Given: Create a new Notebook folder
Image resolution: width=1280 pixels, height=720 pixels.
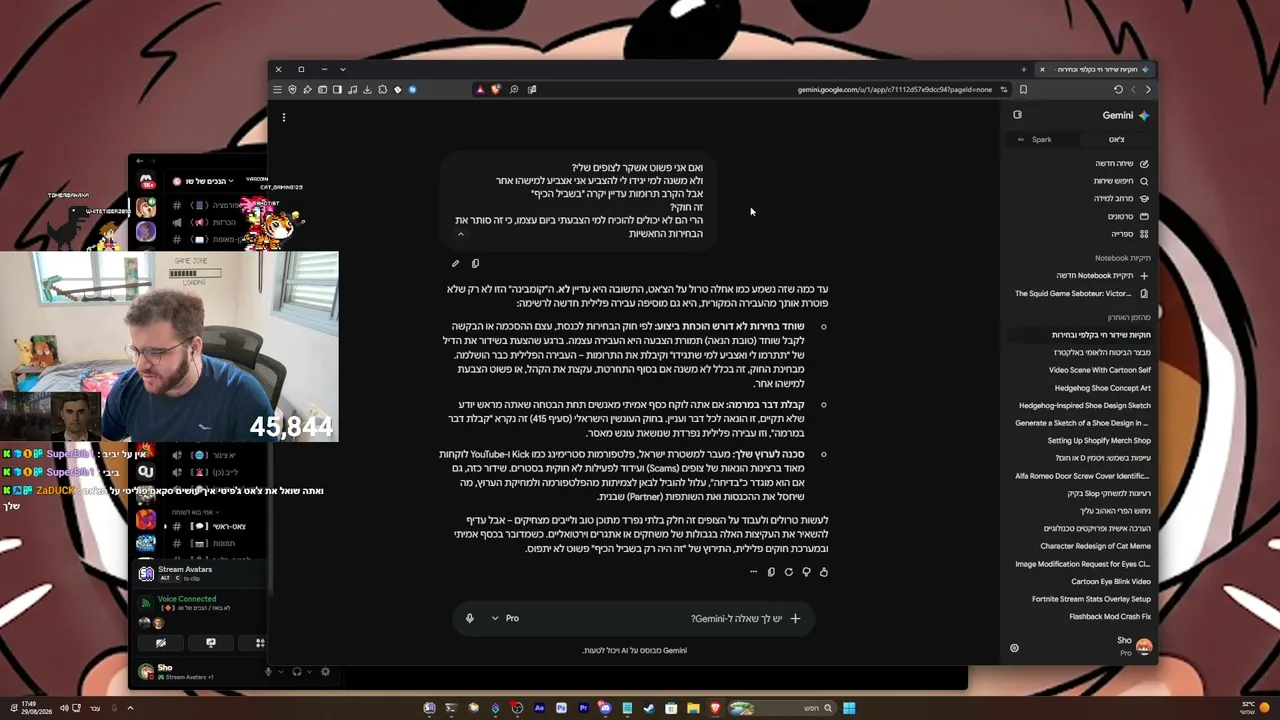Looking at the screenshot, I should (1103, 276).
